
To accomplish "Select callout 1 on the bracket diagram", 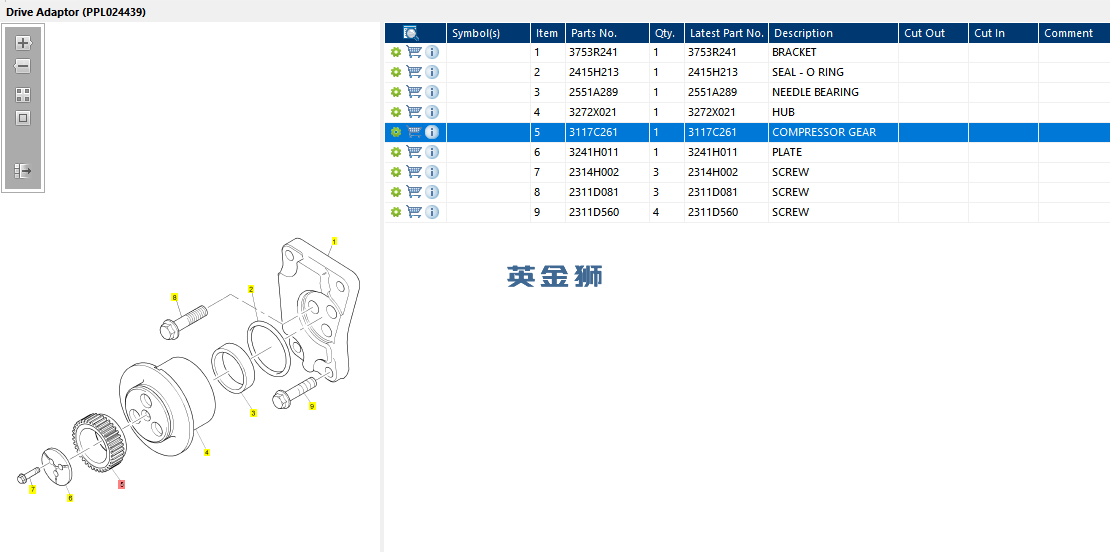I will coord(334,241).
